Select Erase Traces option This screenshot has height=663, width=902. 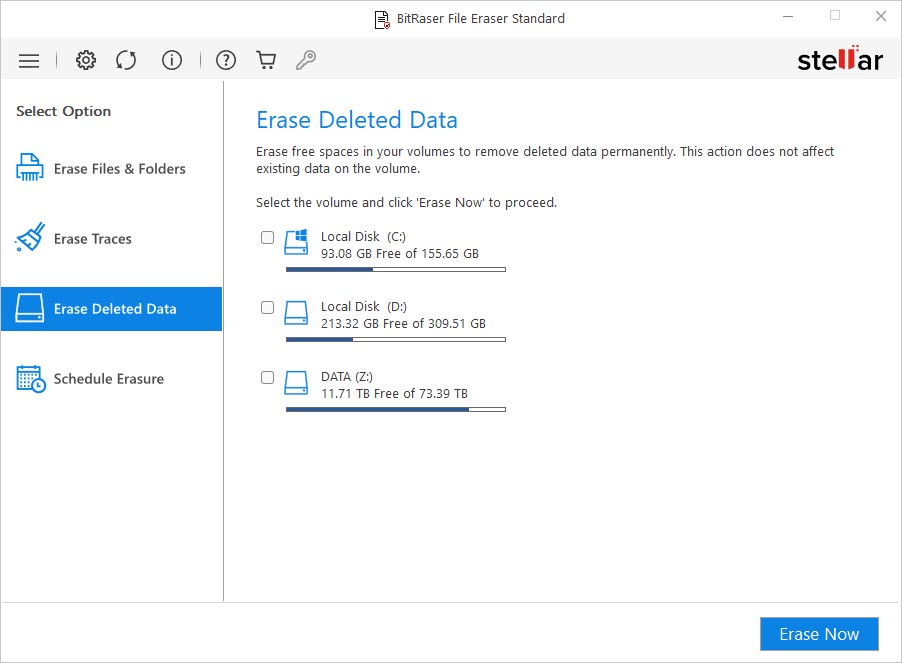111,239
